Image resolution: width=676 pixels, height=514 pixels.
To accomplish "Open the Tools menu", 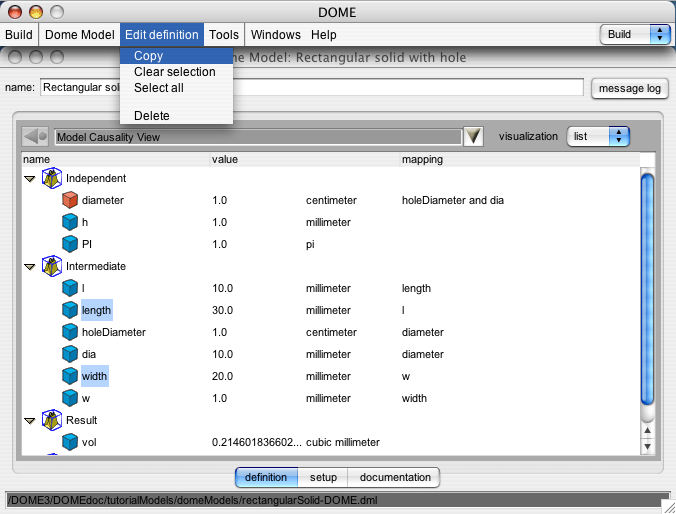I will pyautogui.click(x=224, y=34).
